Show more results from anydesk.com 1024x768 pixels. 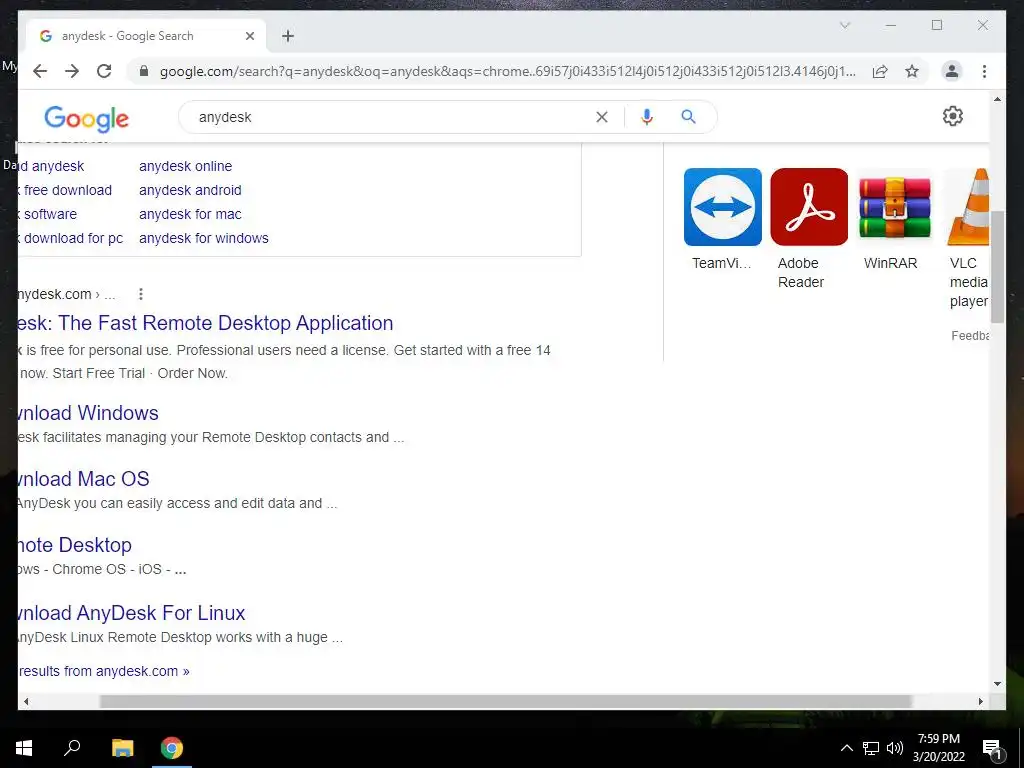pyautogui.click(x=104, y=671)
